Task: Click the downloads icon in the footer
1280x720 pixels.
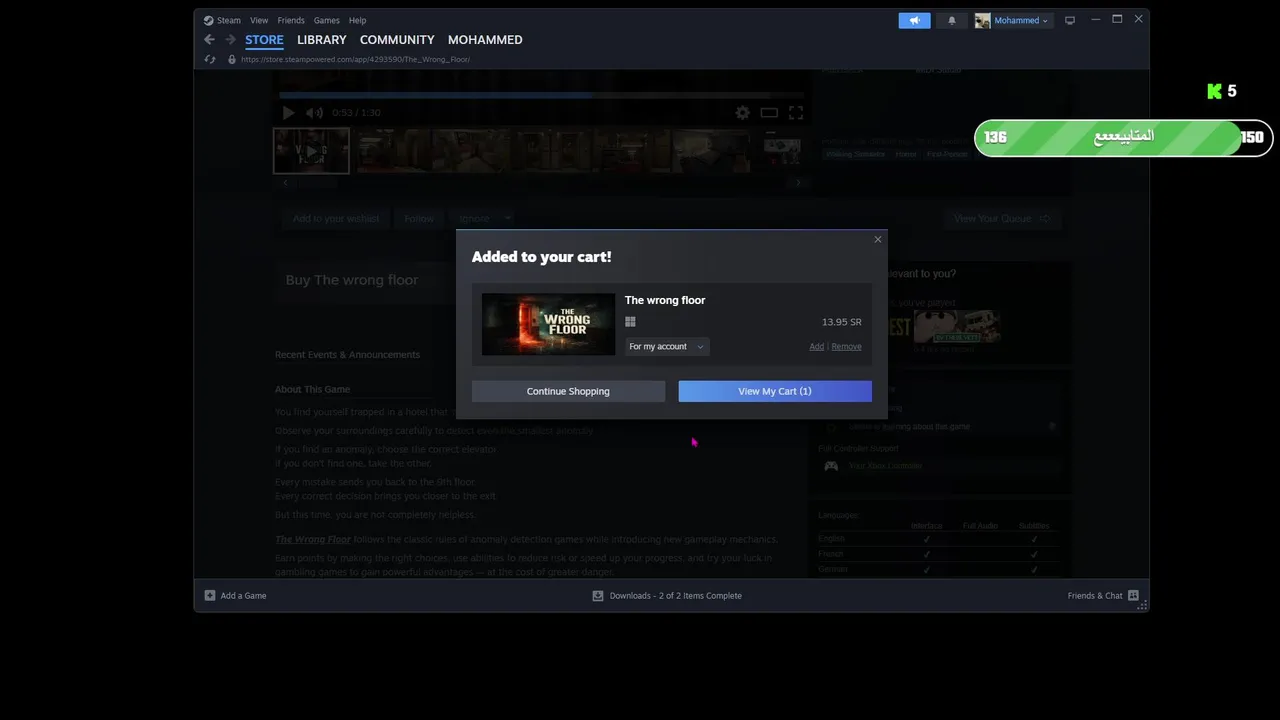Action: click(598, 596)
